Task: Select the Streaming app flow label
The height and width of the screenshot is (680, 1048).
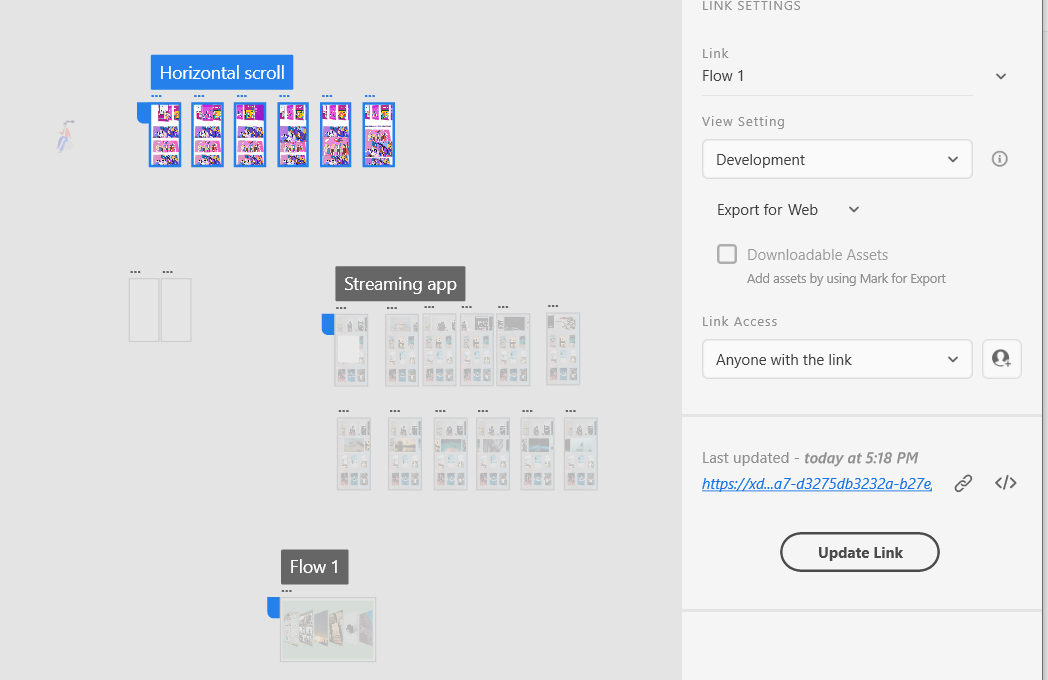Action: [x=400, y=283]
